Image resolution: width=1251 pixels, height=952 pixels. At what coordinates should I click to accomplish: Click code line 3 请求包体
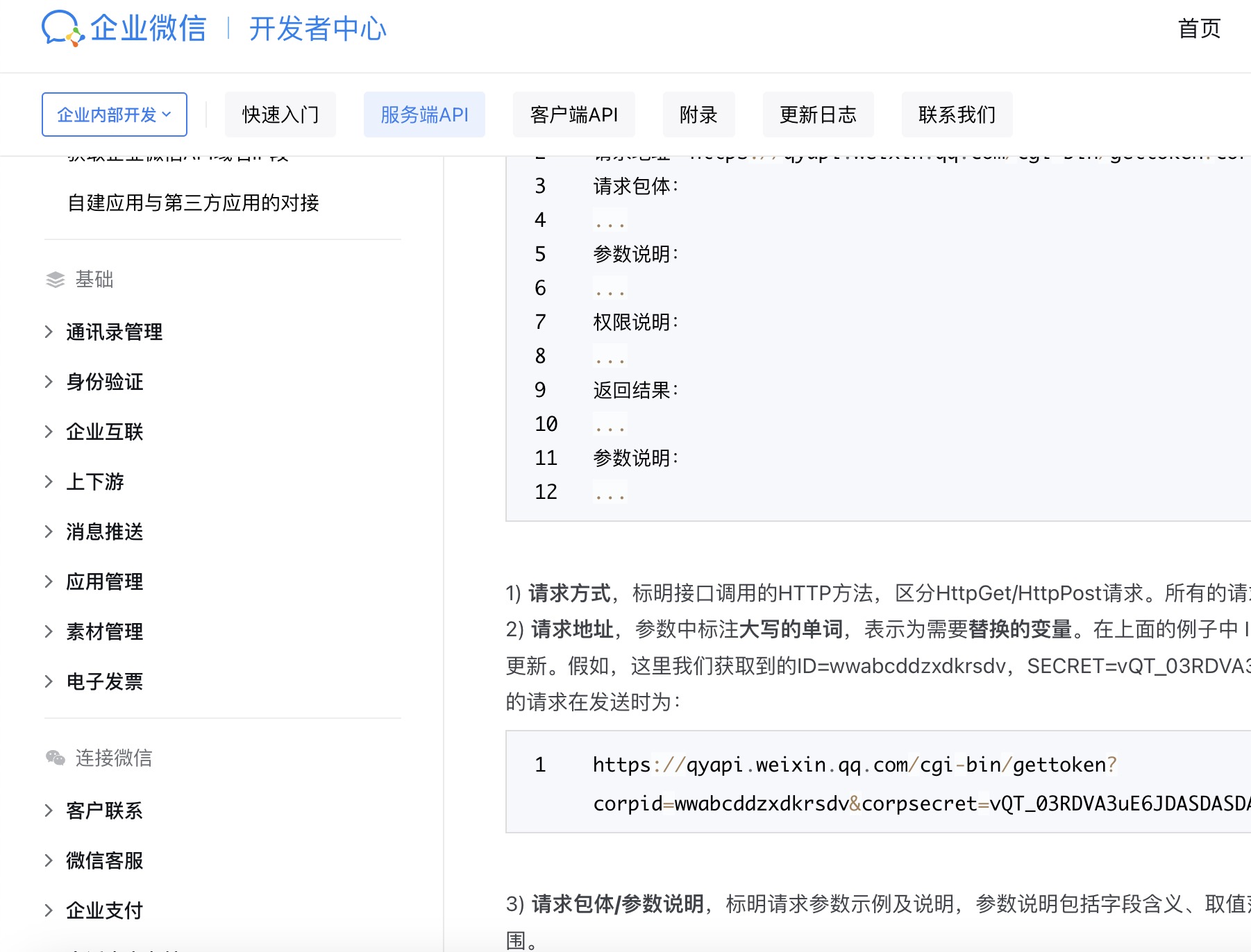click(636, 186)
